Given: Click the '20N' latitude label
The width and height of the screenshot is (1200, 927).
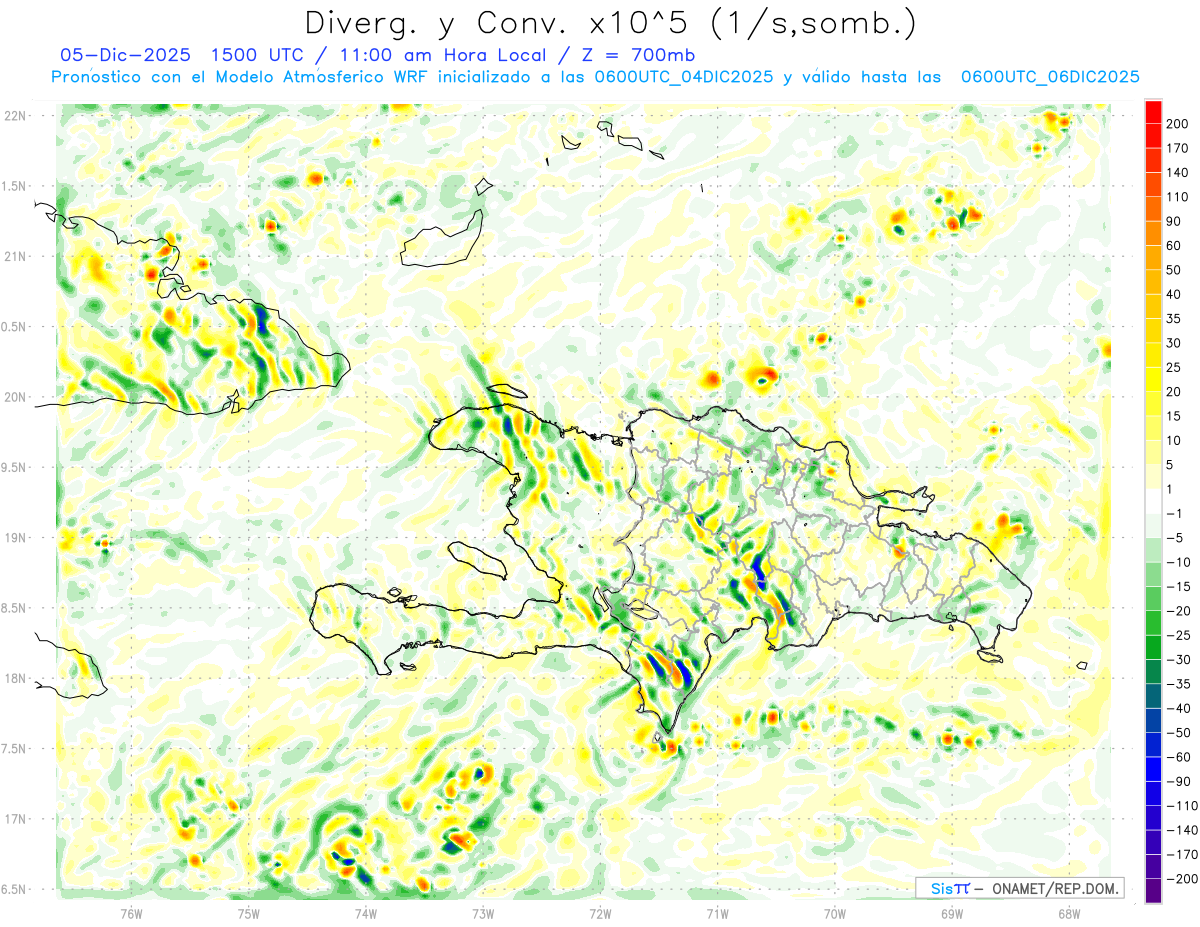Looking at the screenshot, I should [15, 397].
